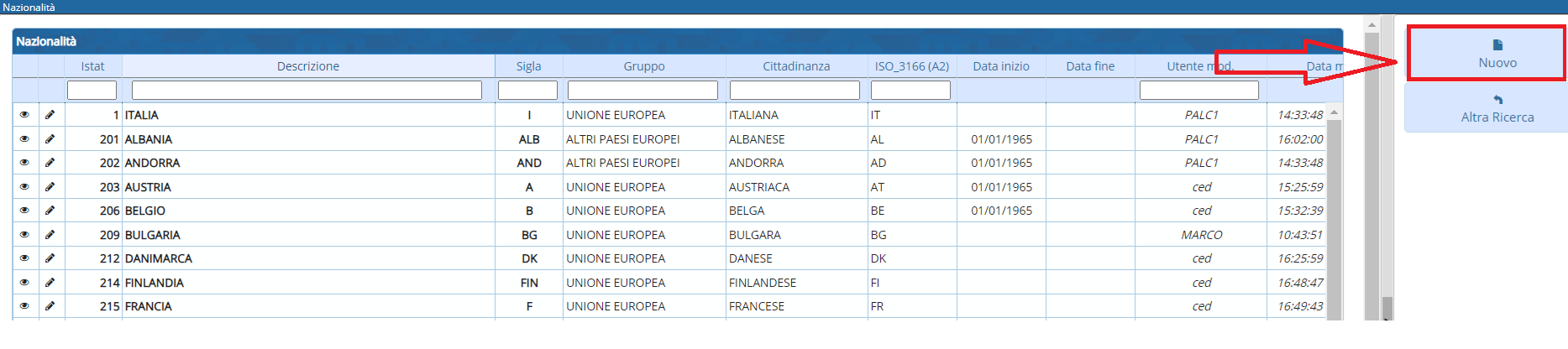
Task: Click the Nuovo button
Action: pos(1487,54)
